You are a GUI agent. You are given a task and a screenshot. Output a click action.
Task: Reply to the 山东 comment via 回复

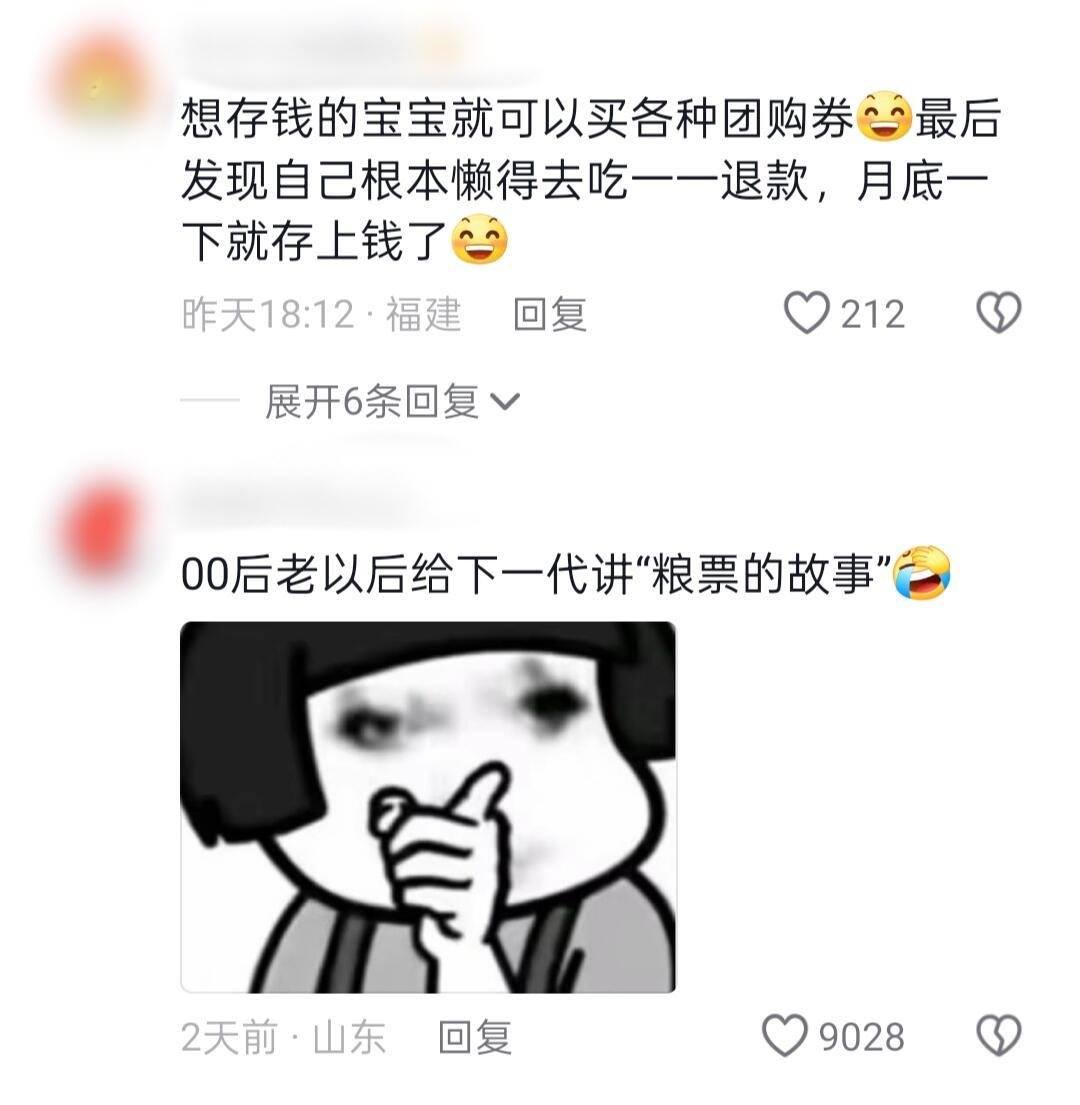475,1037
